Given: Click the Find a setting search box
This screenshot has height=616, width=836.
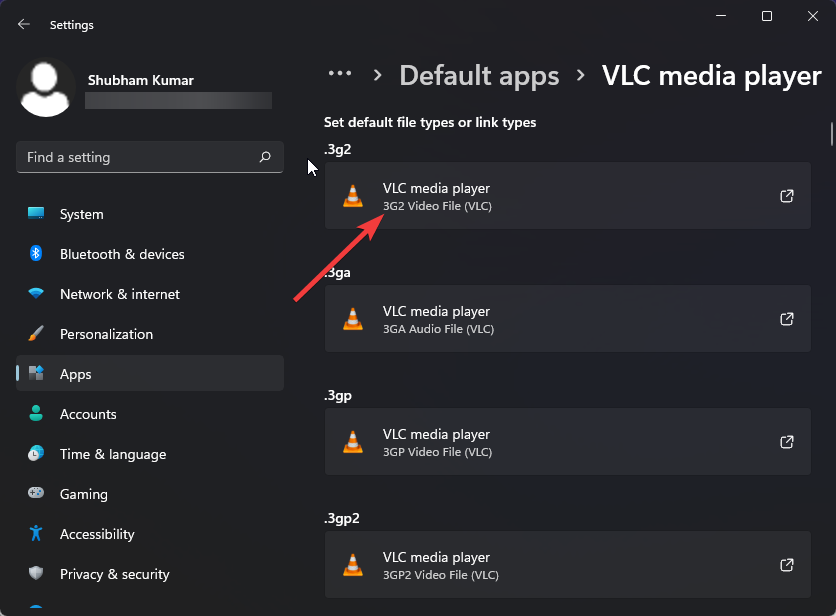Looking at the screenshot, I should point(150,157).
